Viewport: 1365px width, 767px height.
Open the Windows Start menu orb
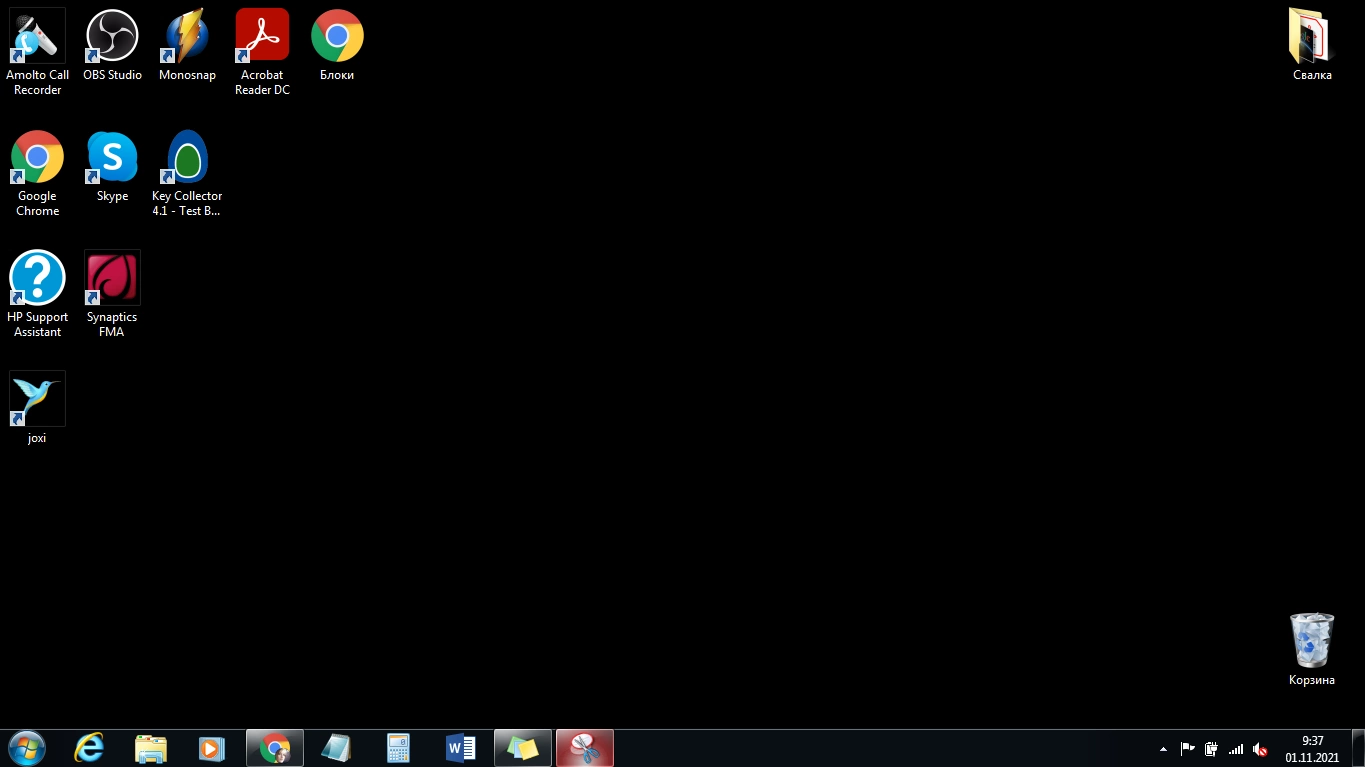[x=26, y=748]
